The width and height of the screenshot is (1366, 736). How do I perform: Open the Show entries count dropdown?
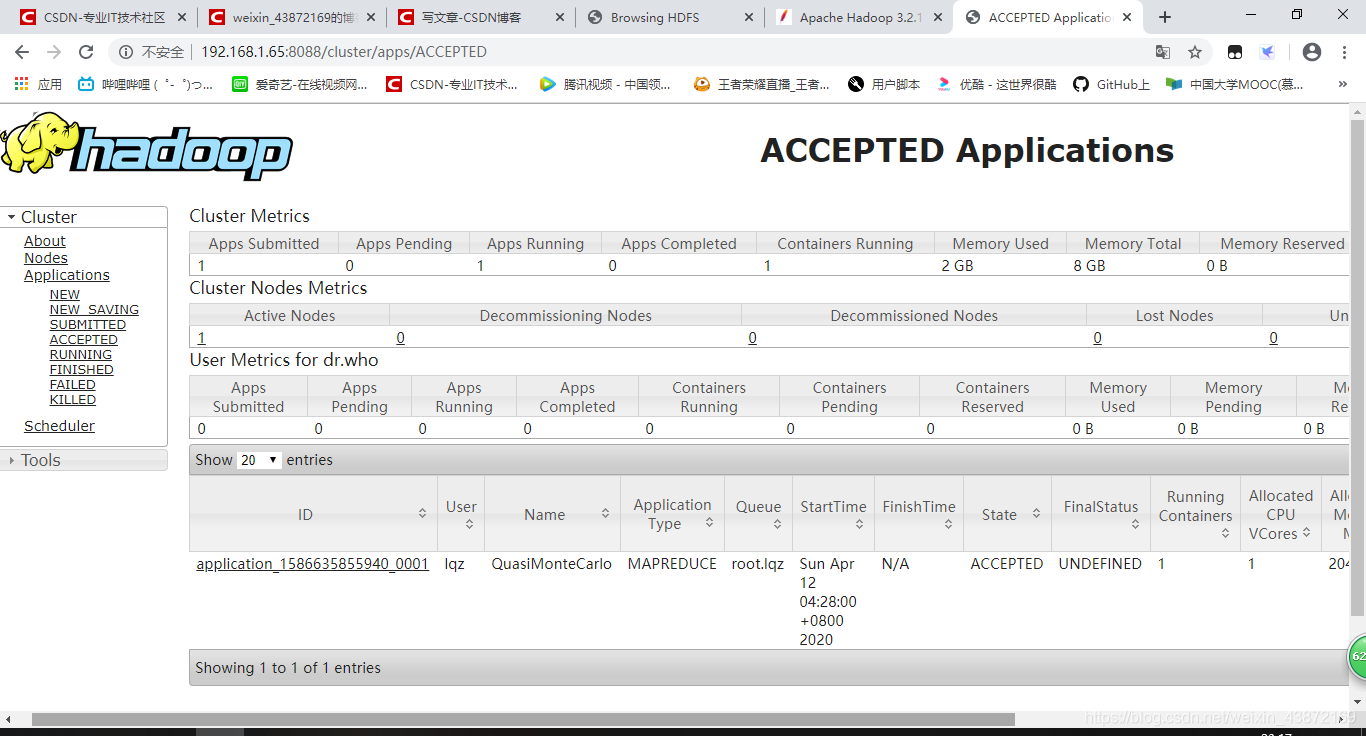(259, 460)
